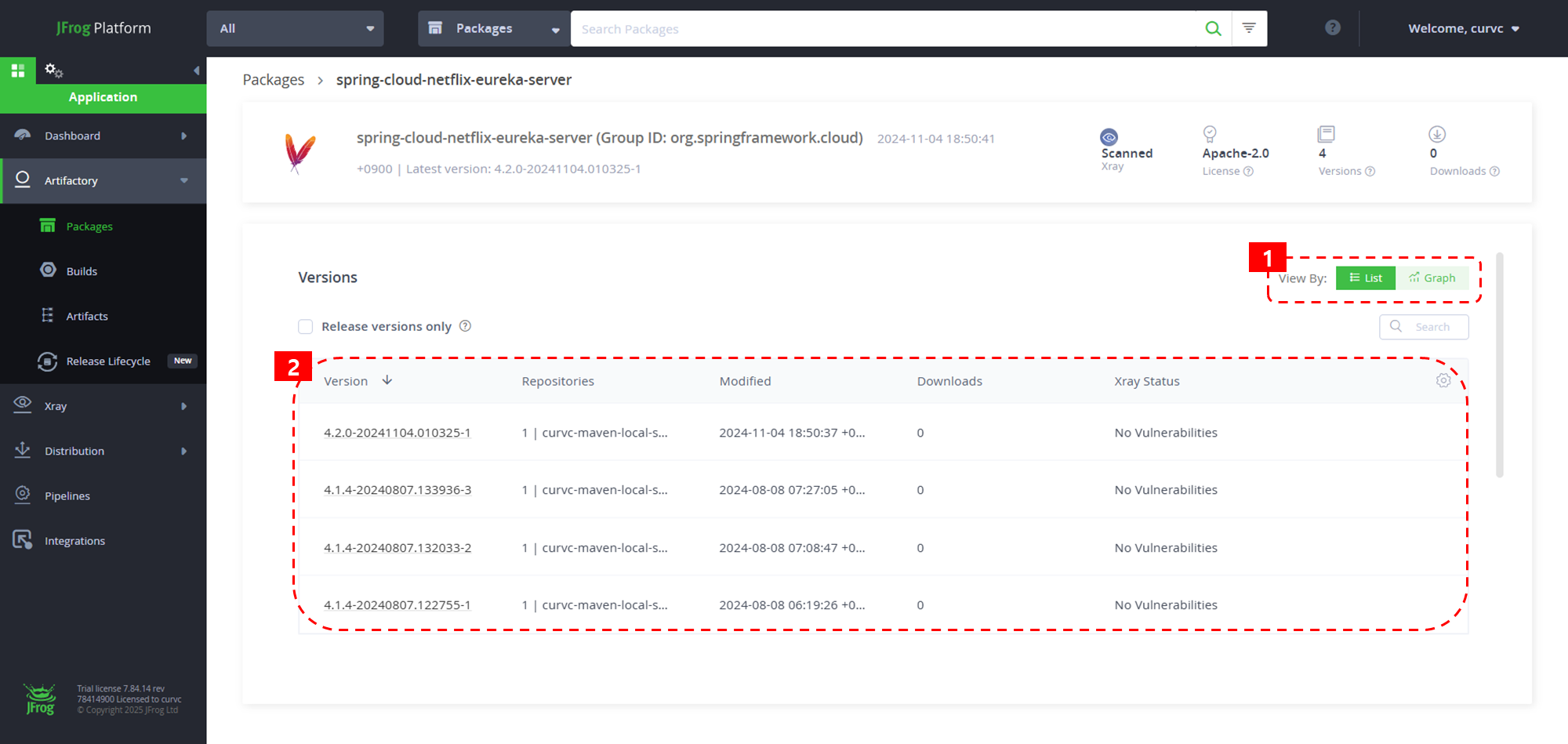This screenshot has width=1568, height=744.
Task: Open version 4.1.4-20240807.122755-1
Action: coord(397,605)
